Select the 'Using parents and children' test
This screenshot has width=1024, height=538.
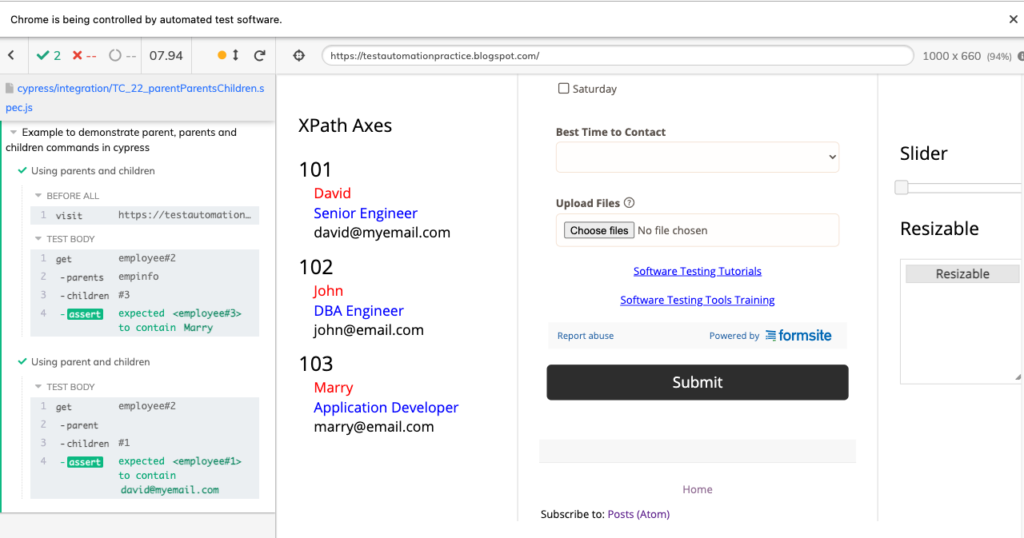coord(93,170)
